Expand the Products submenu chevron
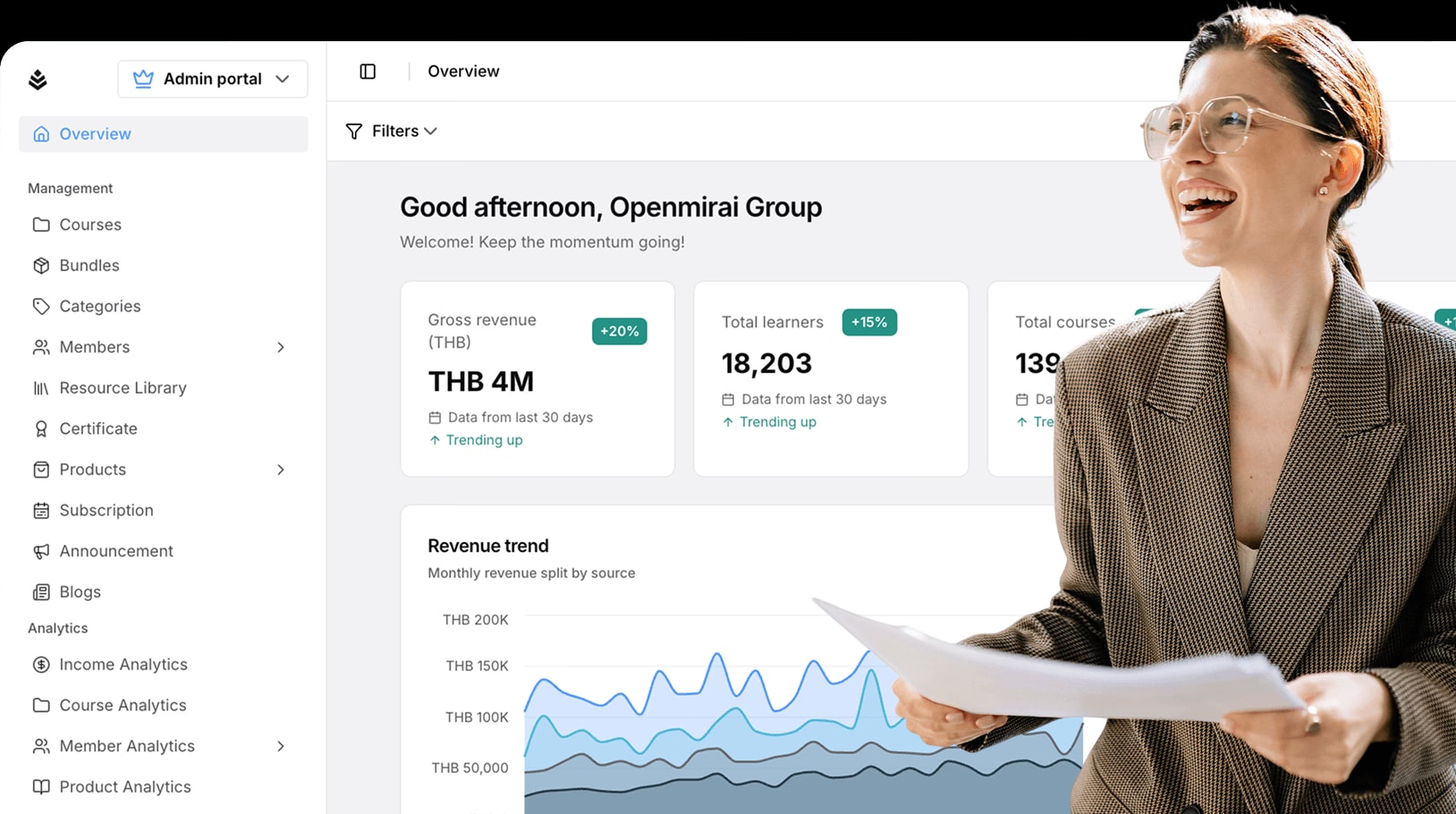Viewport: 1456px width, 814px height. pos(281,470)
